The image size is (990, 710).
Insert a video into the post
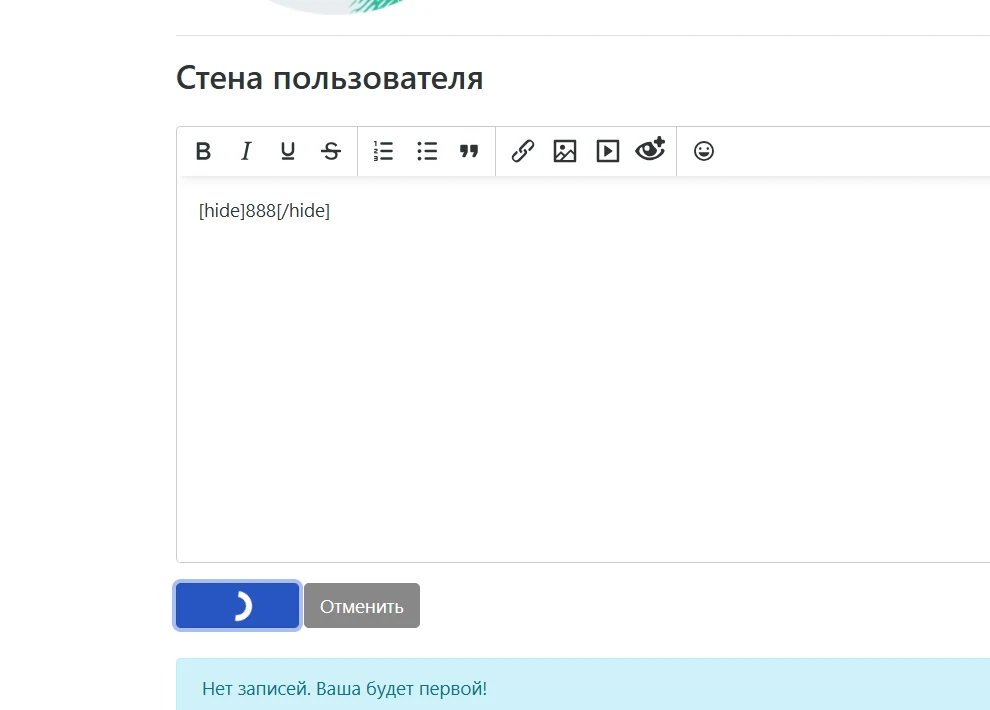click(607, 151)
